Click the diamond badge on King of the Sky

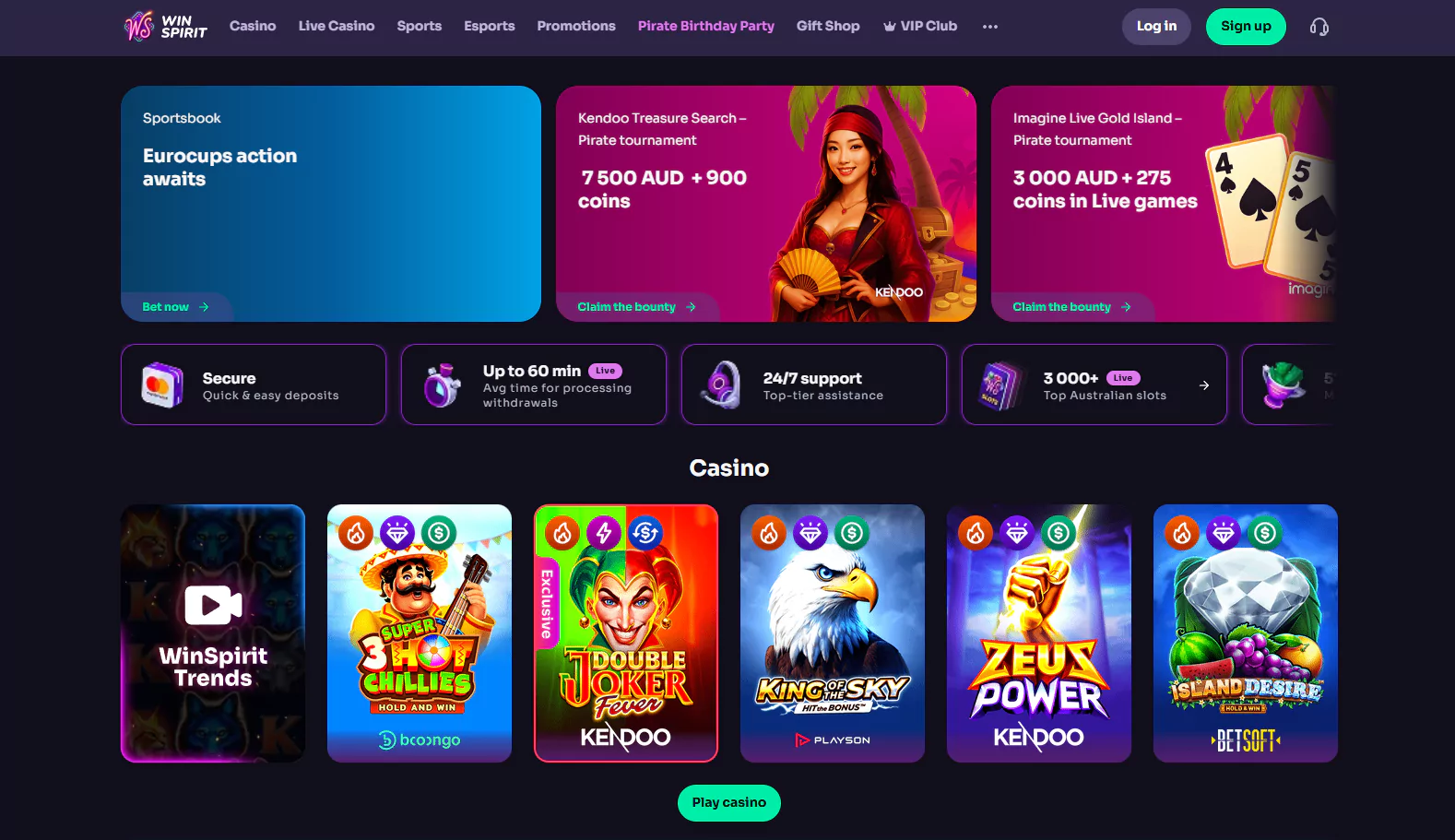810,532
